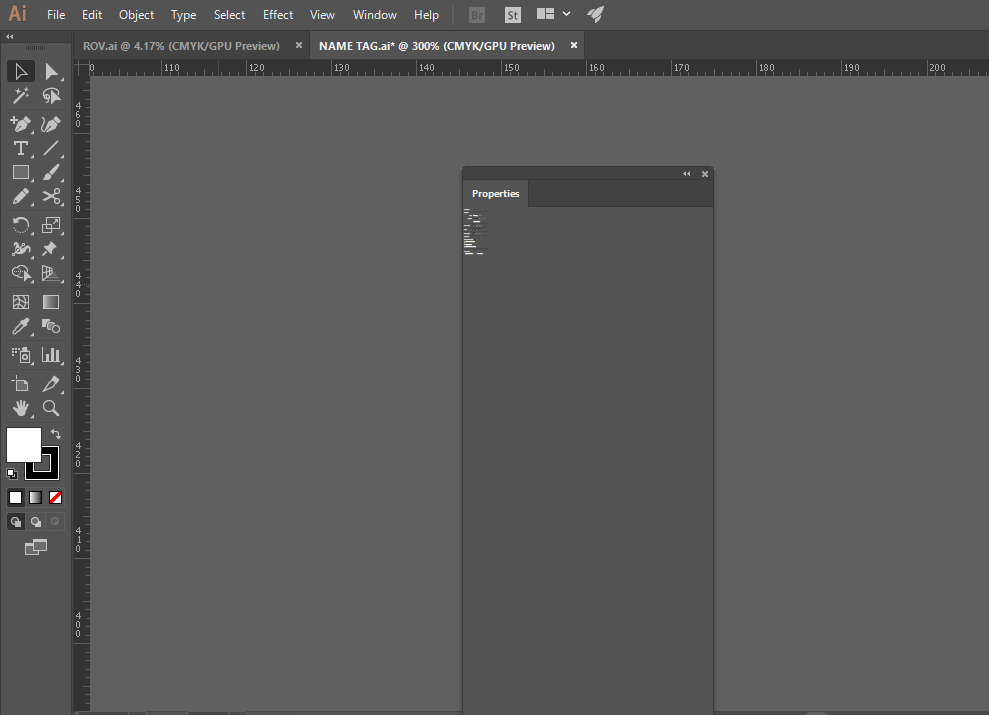Viewport: 989px width, 715px height.
Task: Select the Zoom tool
Action: pos(52,408)
